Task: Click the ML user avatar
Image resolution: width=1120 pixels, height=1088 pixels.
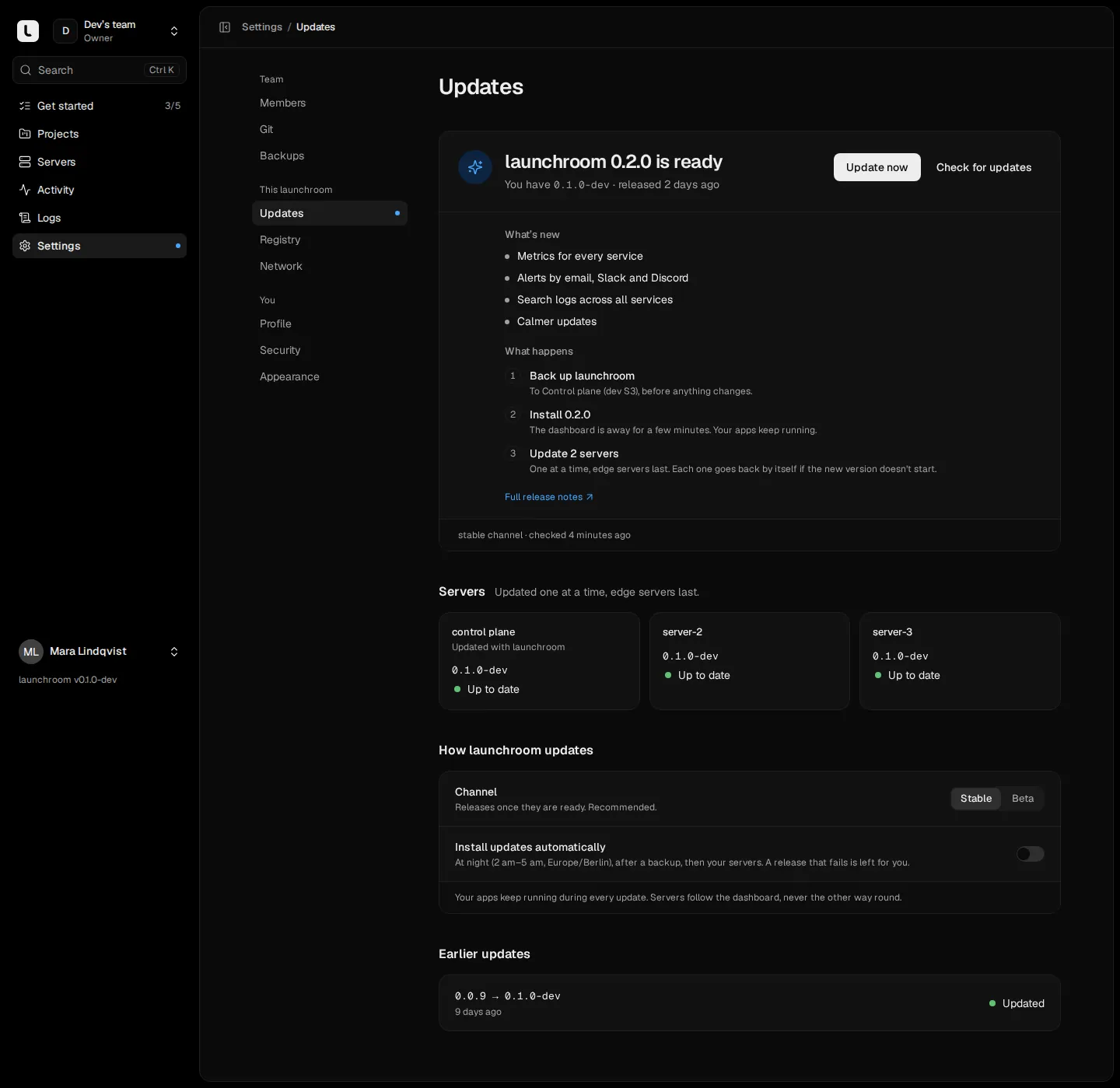Action: pyautogui.click(x=31, y=652)
